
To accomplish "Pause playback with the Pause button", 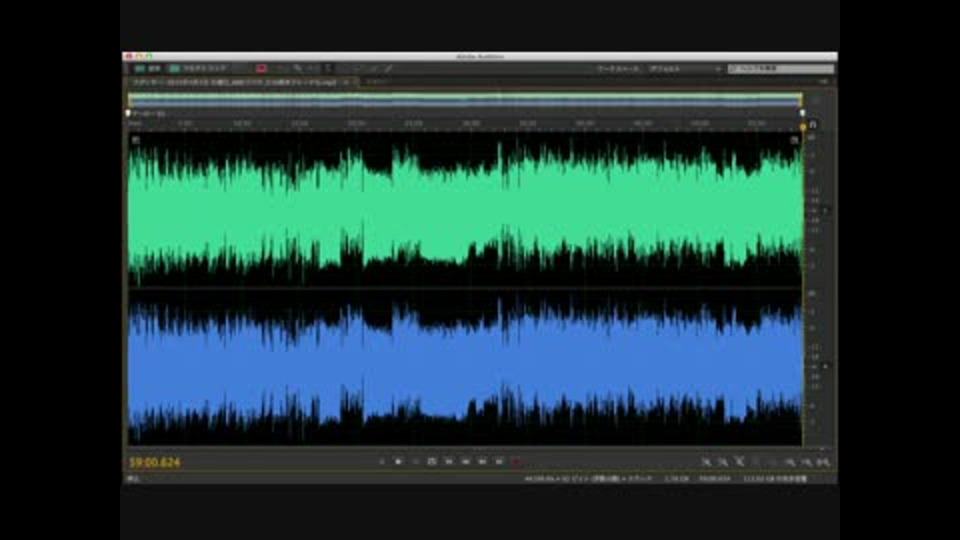I will (415, 462).
